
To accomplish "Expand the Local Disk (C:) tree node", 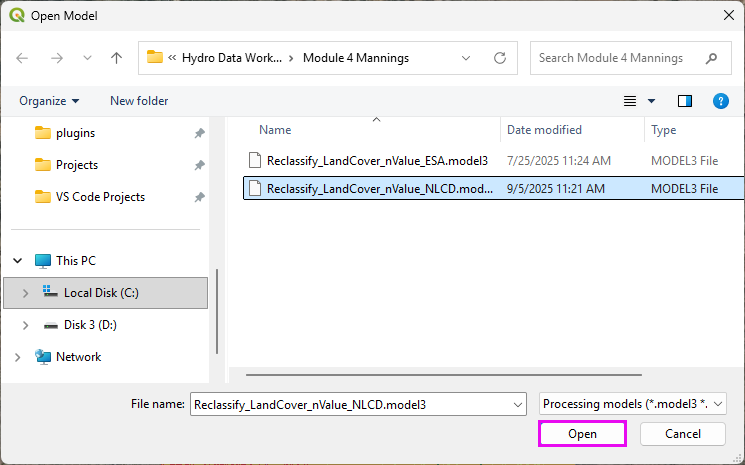I will tap(26, 293).
